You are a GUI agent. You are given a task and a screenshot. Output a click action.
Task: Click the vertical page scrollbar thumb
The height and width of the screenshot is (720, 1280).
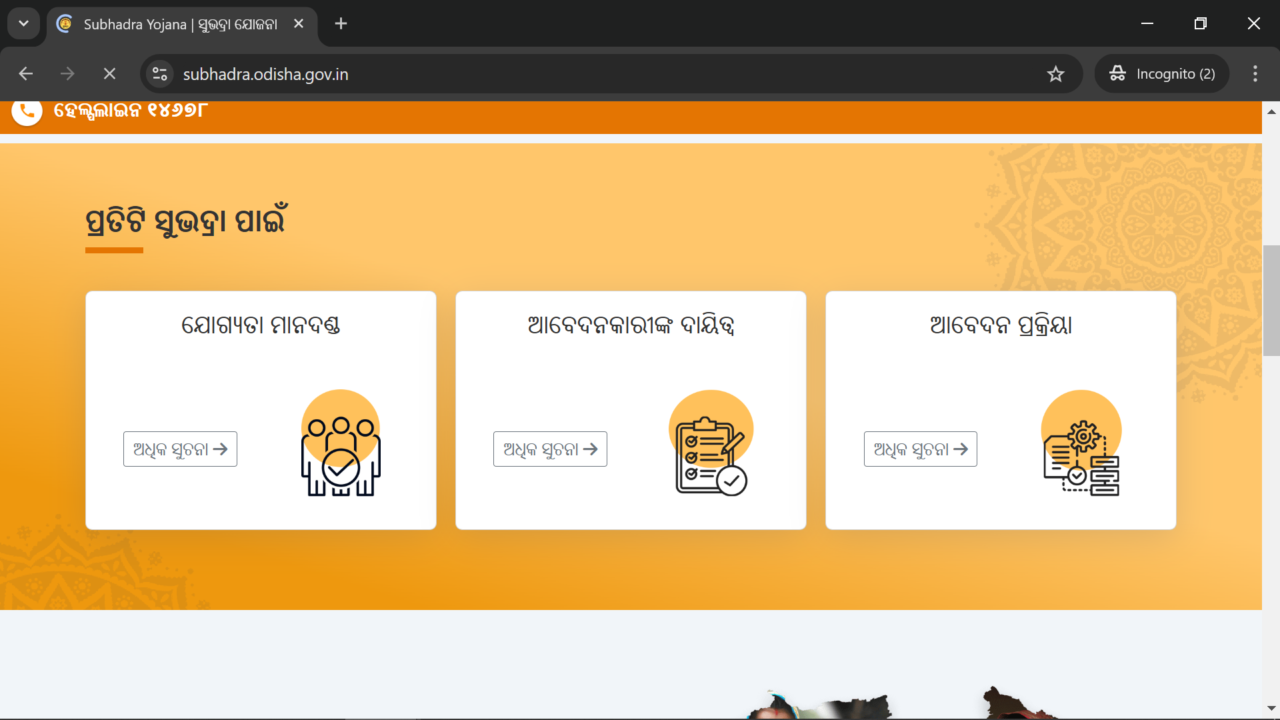[x=1271, y=300]
